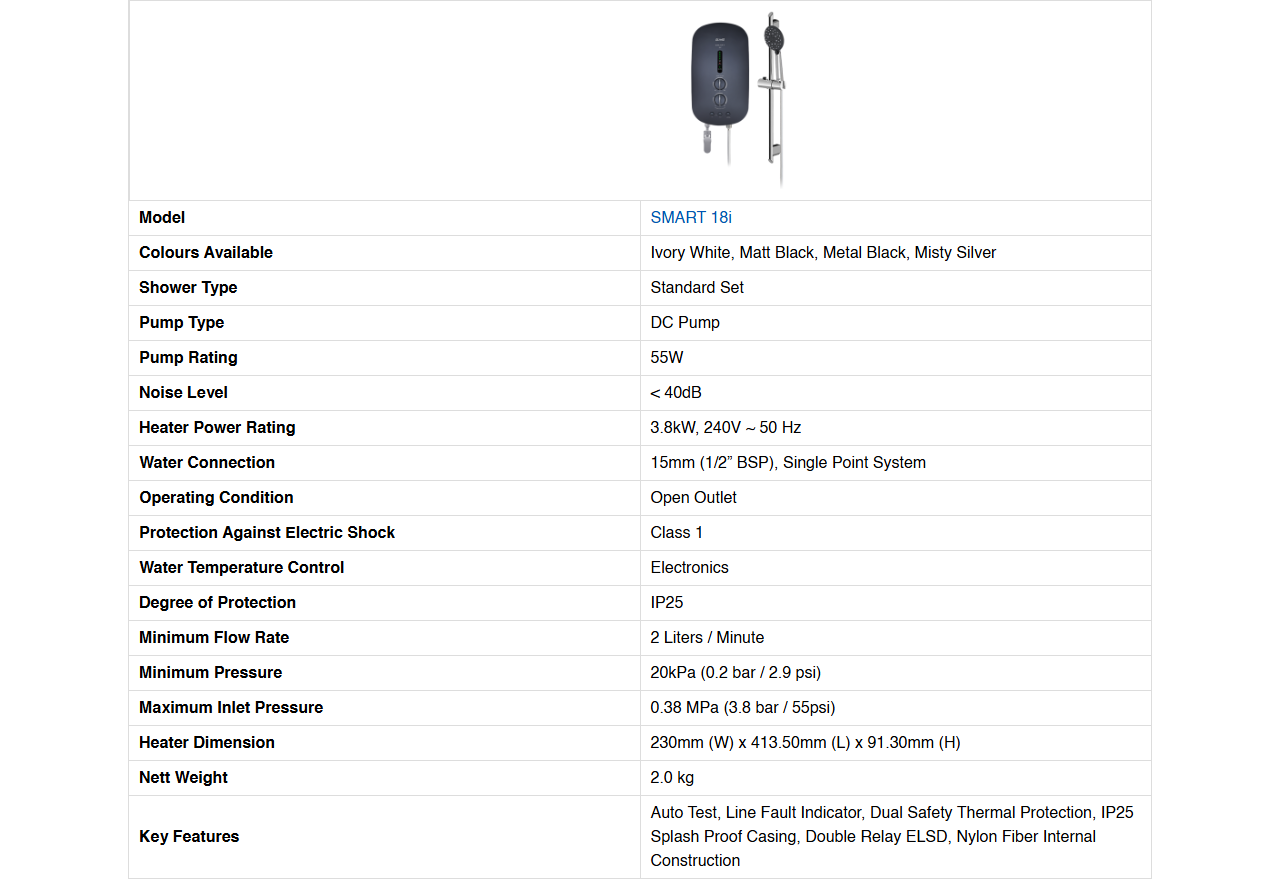The height and width of the screenshot is (879, 1280).
Task: Click the Noise Level row label
Action: 183,392
